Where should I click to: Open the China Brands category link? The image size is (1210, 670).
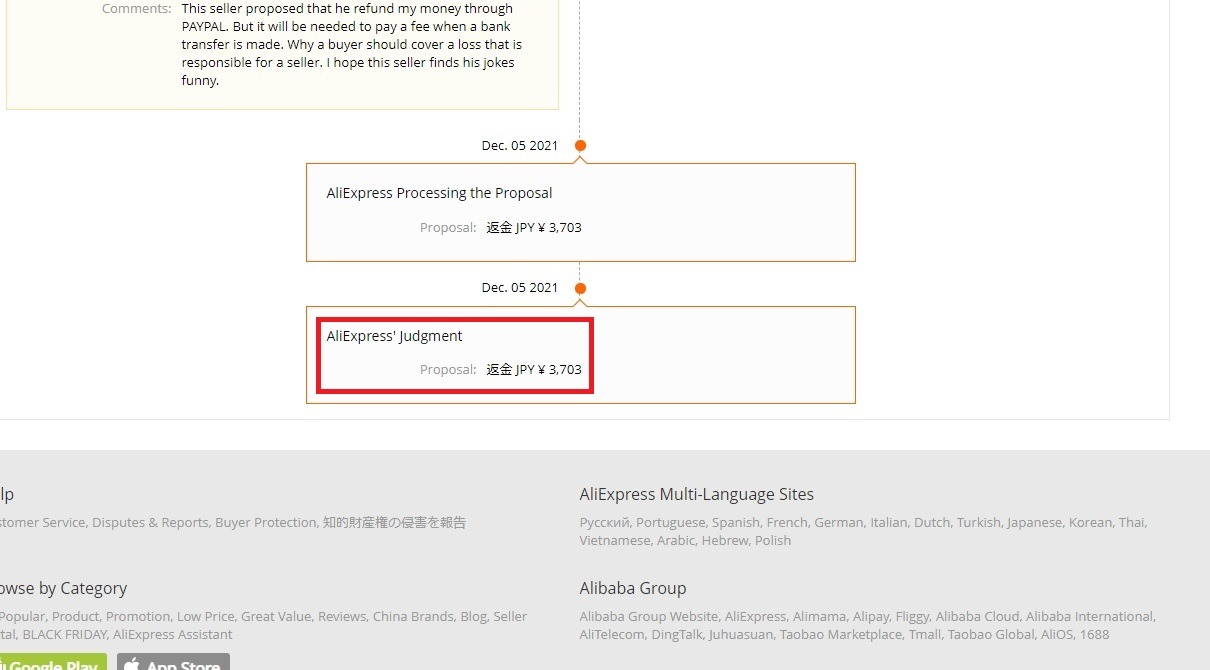(x=413, y=616)
